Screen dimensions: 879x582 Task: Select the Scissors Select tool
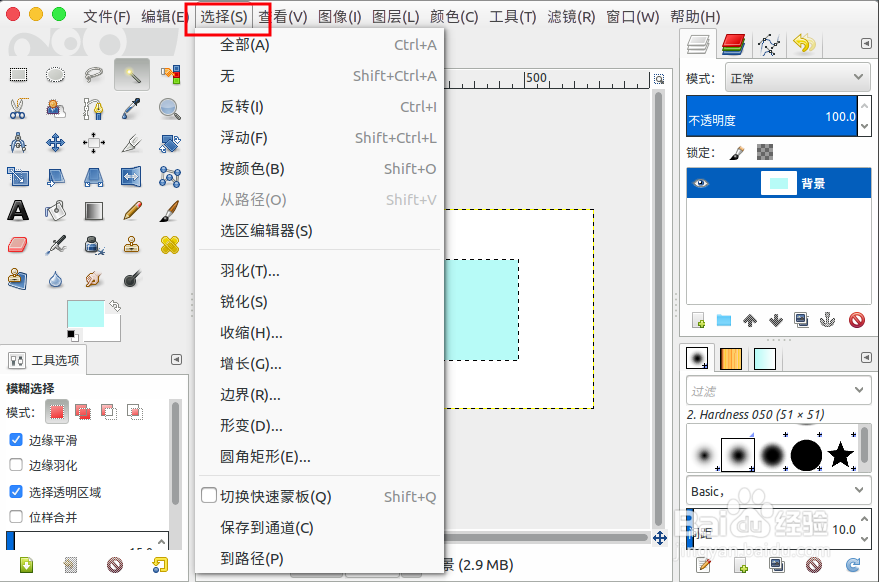(18, 108)
